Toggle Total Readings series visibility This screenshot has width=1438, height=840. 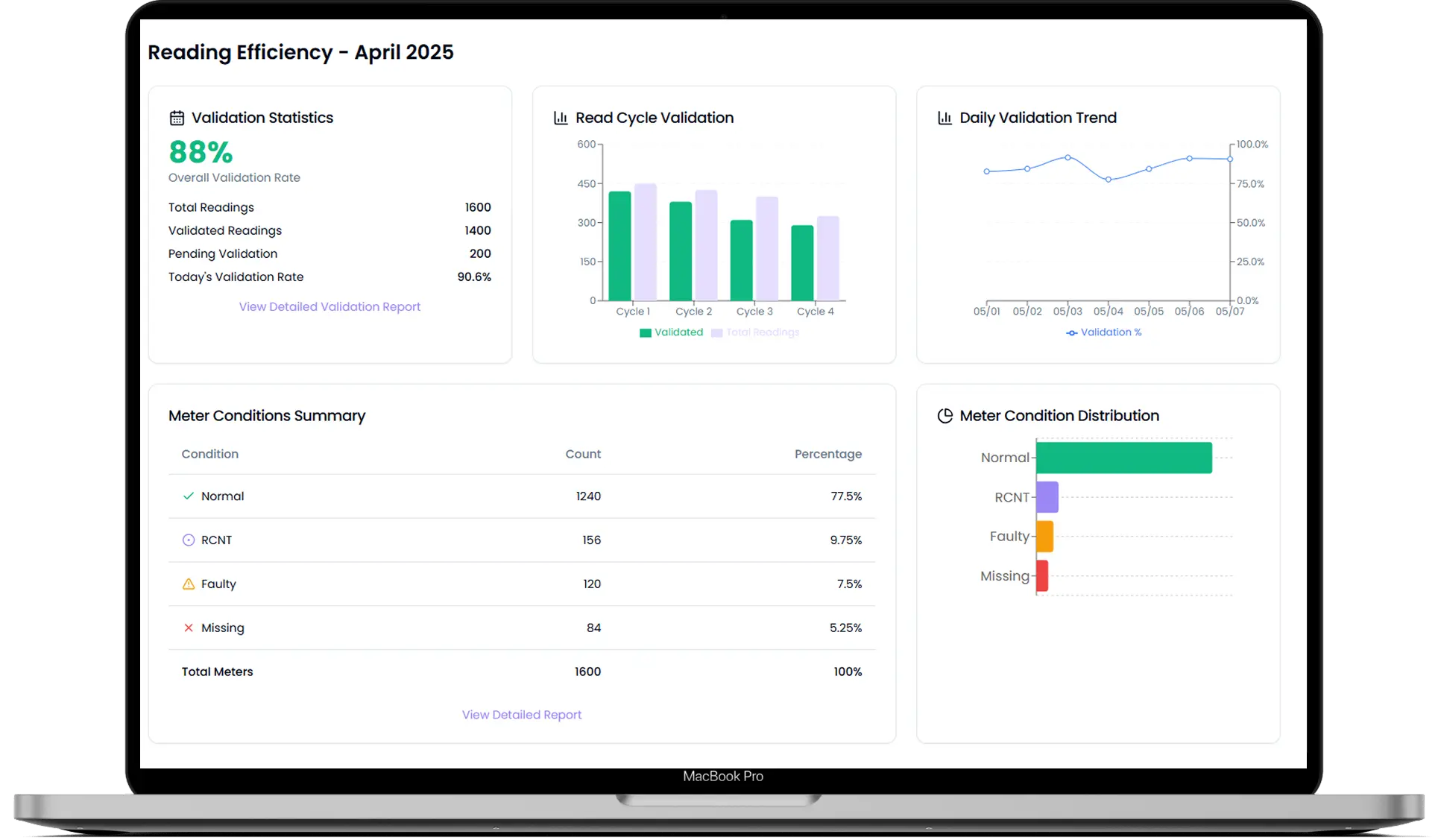(755, 332)
